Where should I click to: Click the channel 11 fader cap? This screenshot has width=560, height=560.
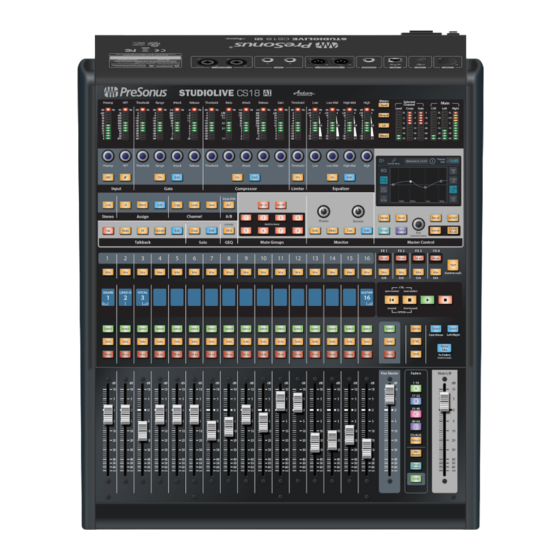[x=280, y=401]
